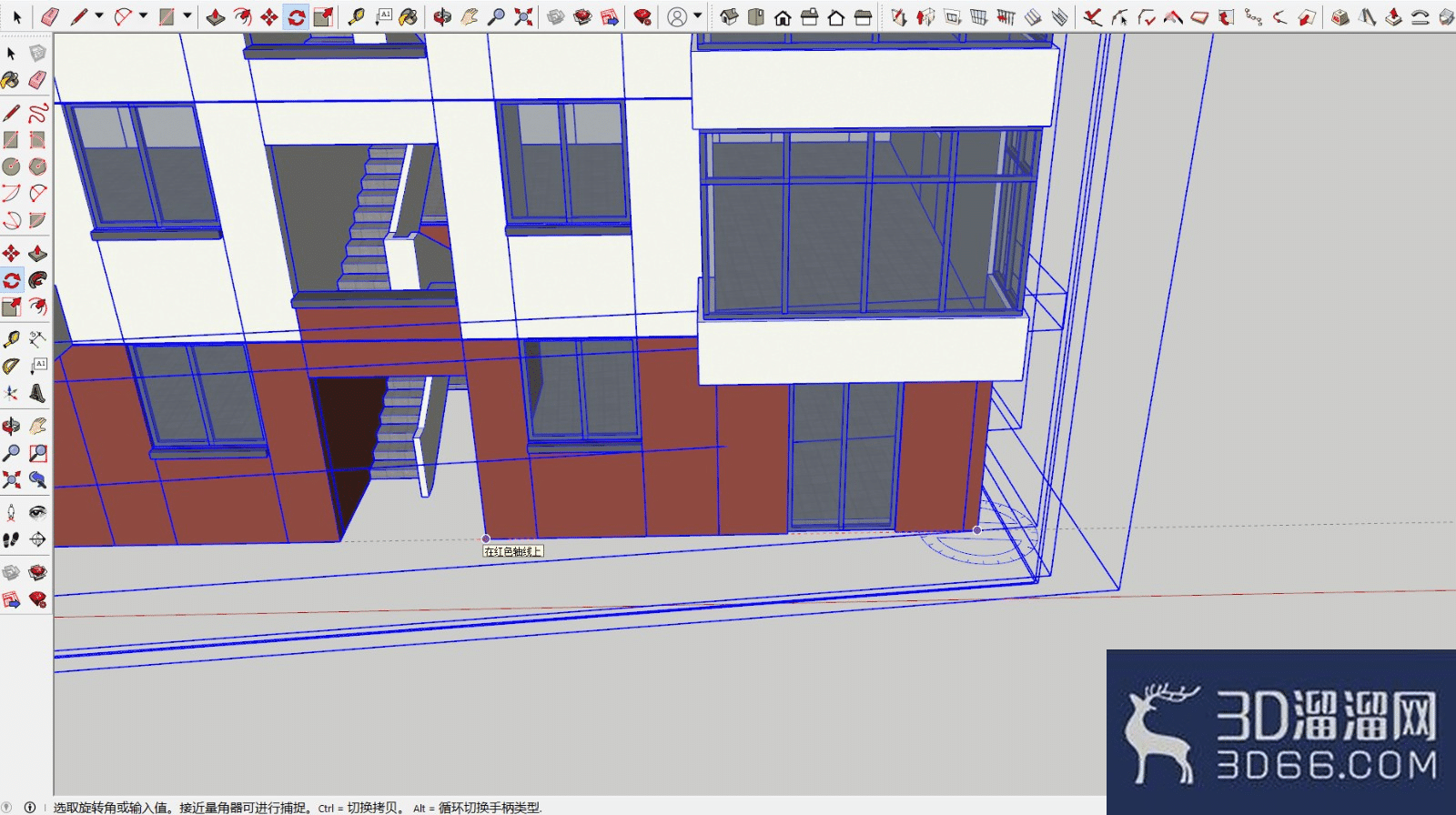Select the Text label tool in top toolbar
Viewport: 1456px width, 815px height.
tap(384, 16)
